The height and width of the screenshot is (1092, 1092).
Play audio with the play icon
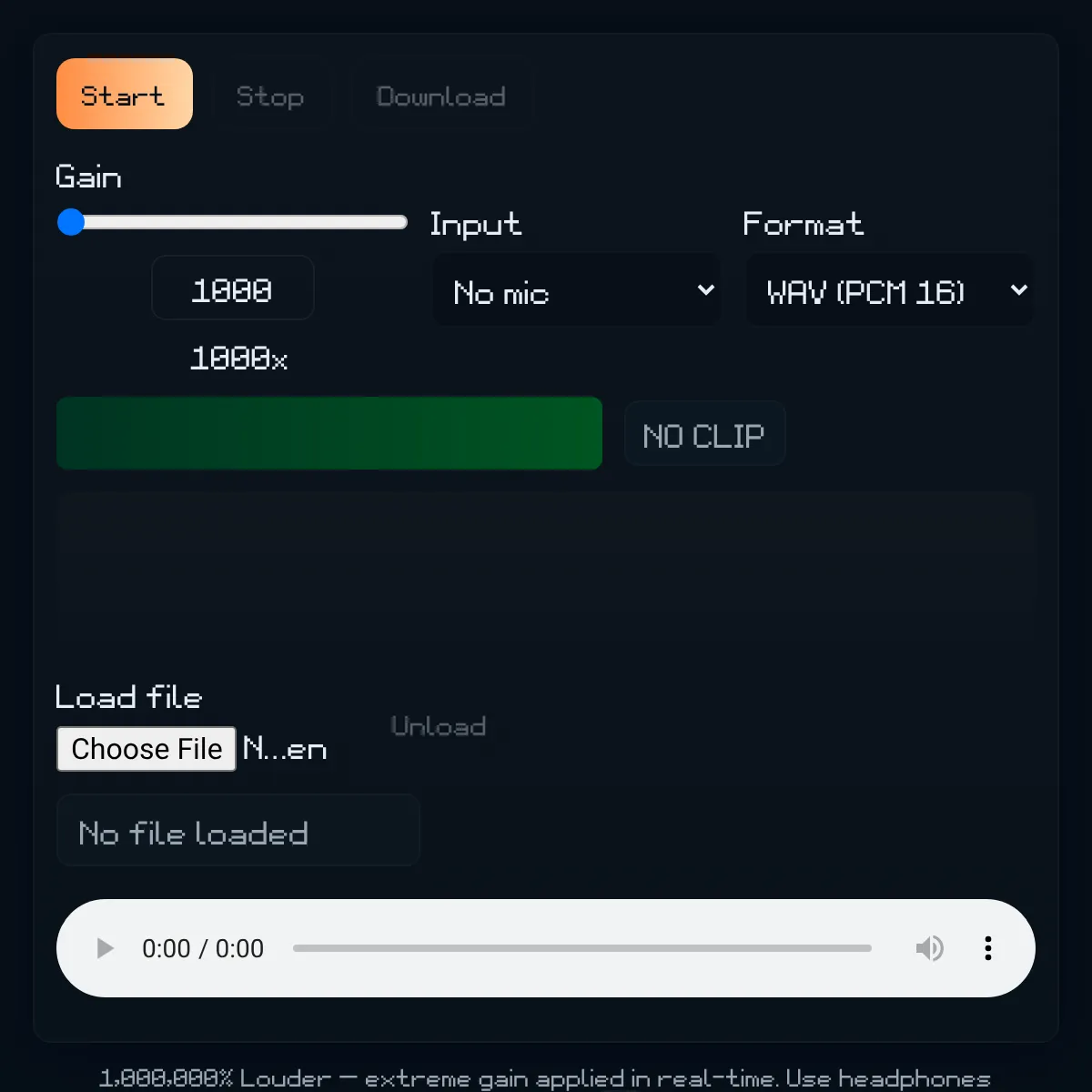click(106, 948)
